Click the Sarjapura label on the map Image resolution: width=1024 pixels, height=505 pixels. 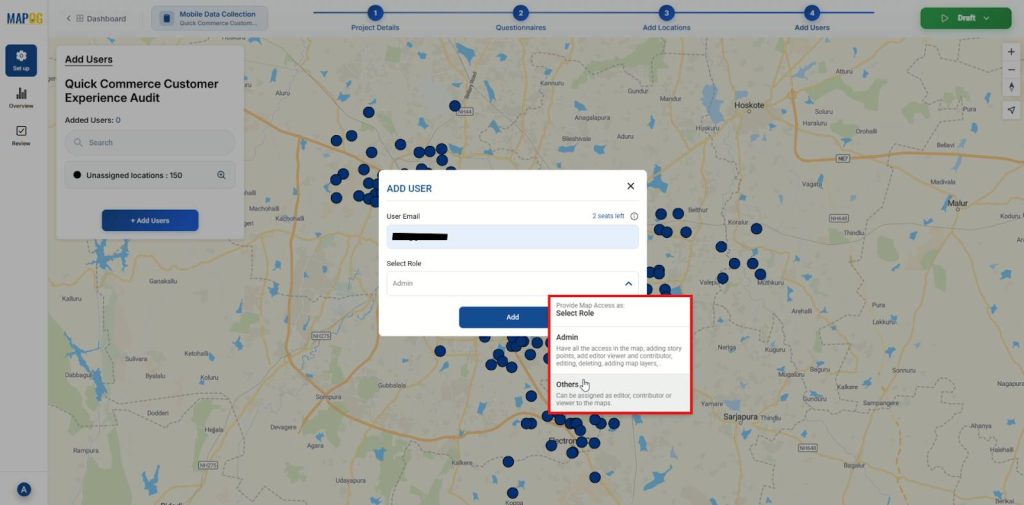[743, 415]
